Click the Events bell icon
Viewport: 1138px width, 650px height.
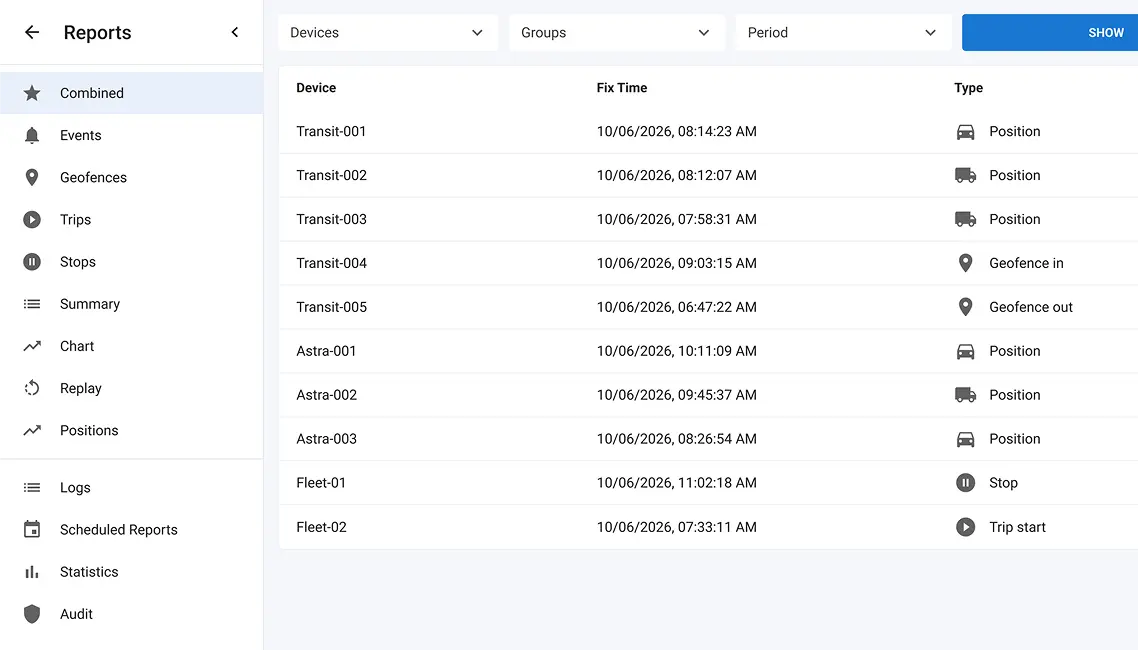coord(32,136)
